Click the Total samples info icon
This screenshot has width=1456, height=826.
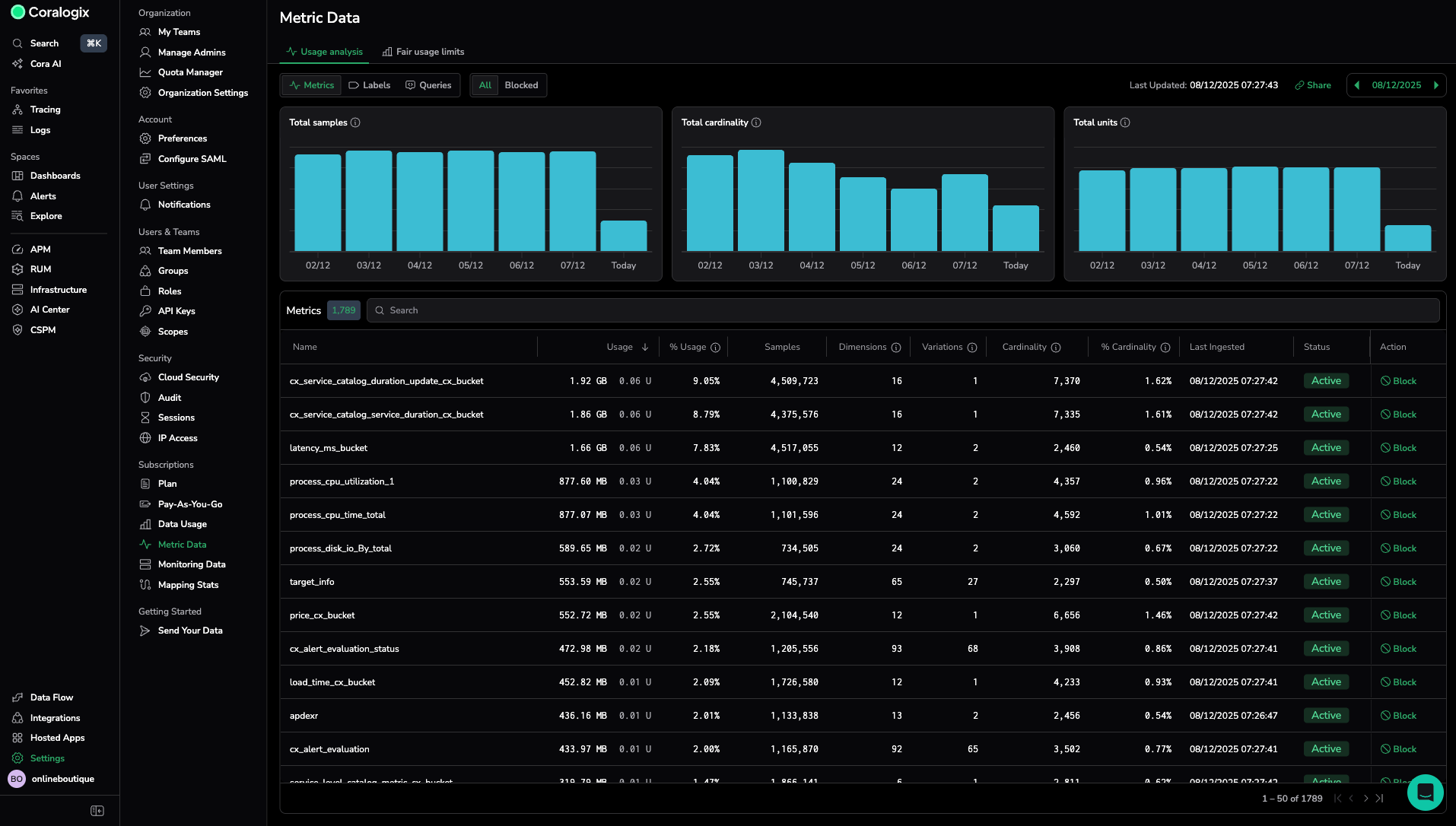(355, 122)
